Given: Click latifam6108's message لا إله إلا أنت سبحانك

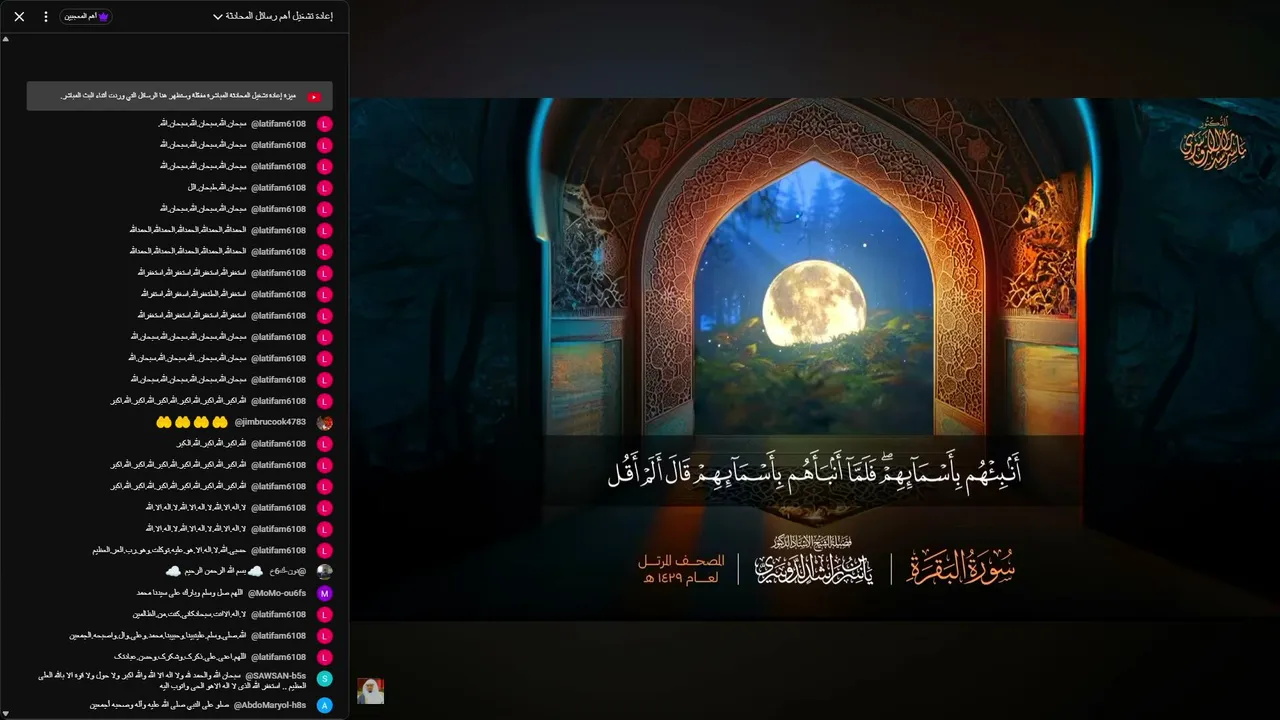Looking at the screenshot, I should pyautogui.click(x=190, y=614).
